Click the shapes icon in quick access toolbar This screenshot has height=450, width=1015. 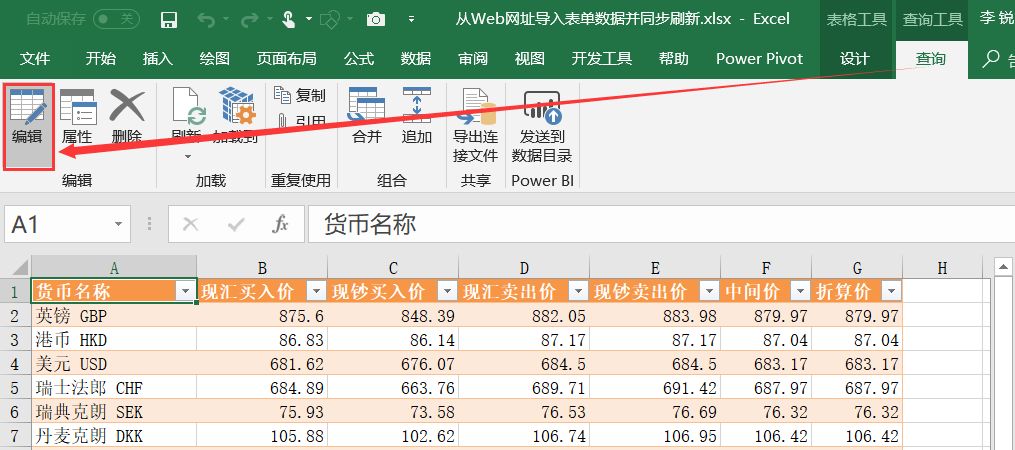coord(331,19)
